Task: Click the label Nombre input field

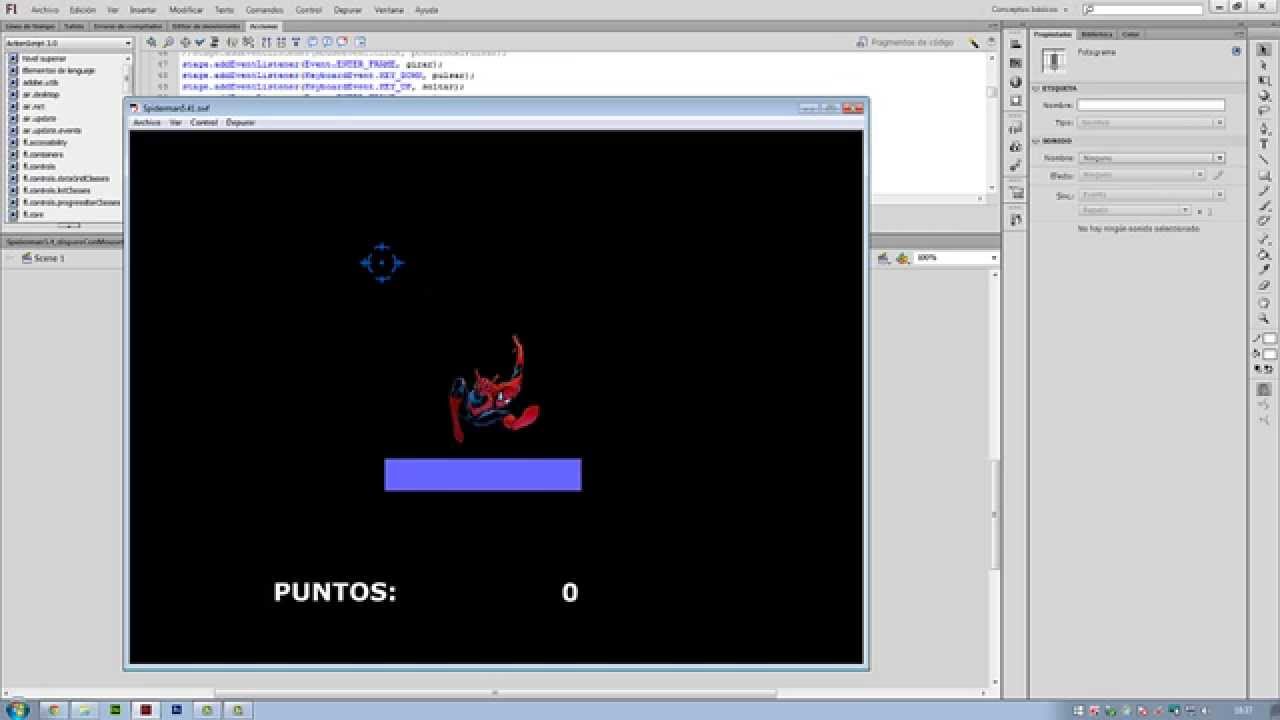Action: tap(1151, 105)
